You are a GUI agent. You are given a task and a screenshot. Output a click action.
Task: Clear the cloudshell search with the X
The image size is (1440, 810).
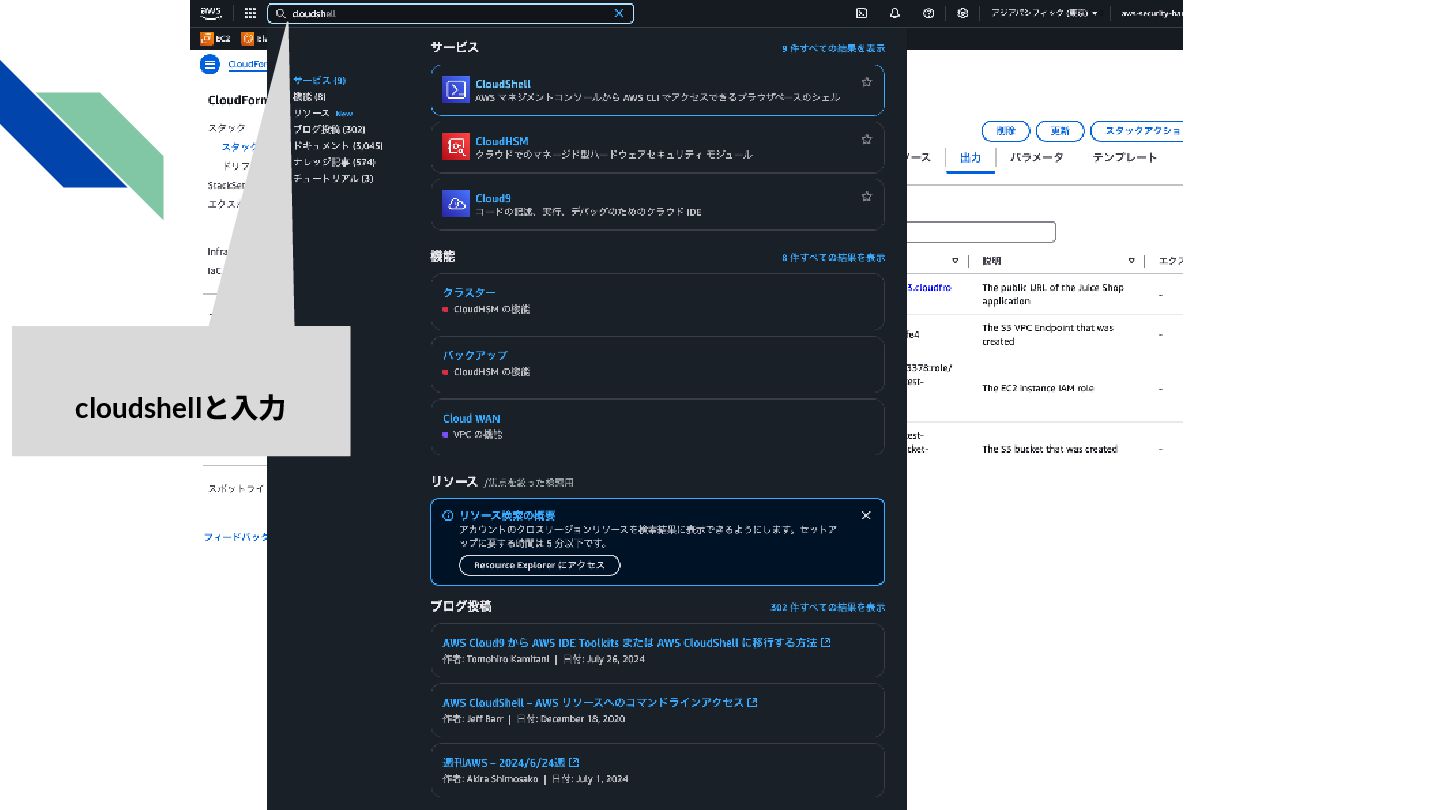coord(619,14)
